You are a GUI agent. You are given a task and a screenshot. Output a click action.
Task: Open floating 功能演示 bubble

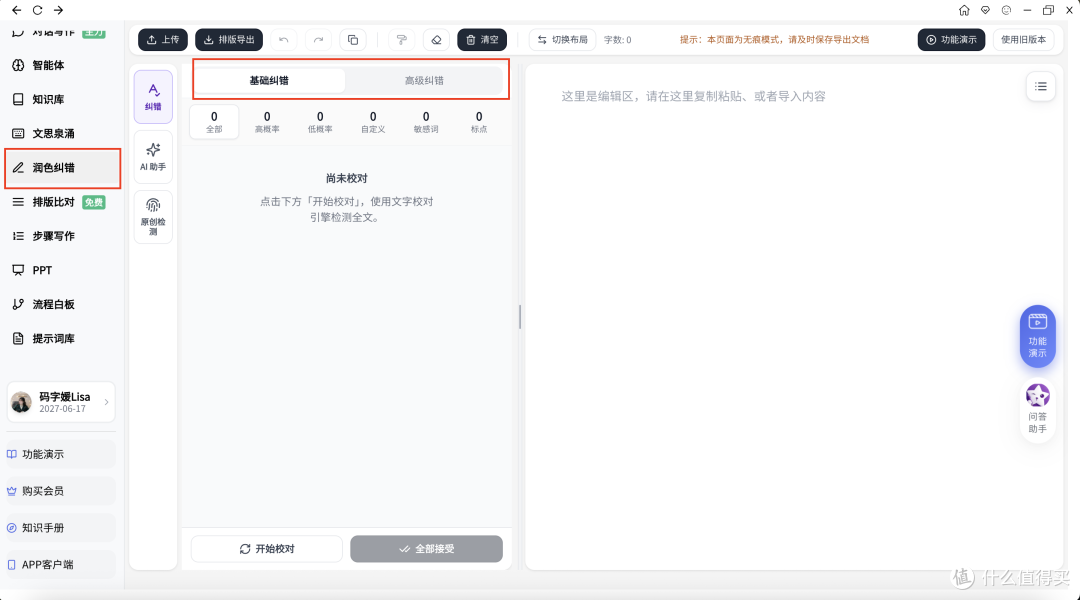1037,336
